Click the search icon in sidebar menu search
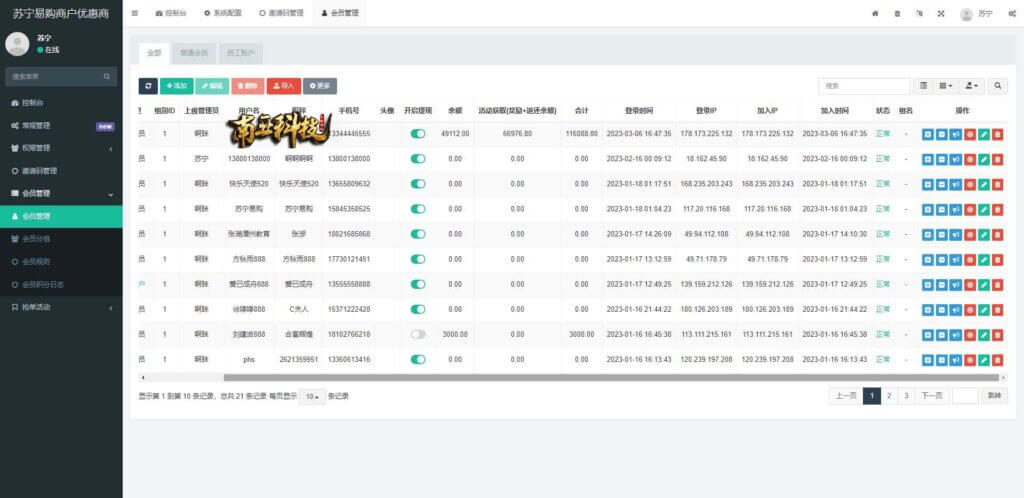The height and width of the screenshot is (498, 1024). pyautogui.click(x=106, y=76)
